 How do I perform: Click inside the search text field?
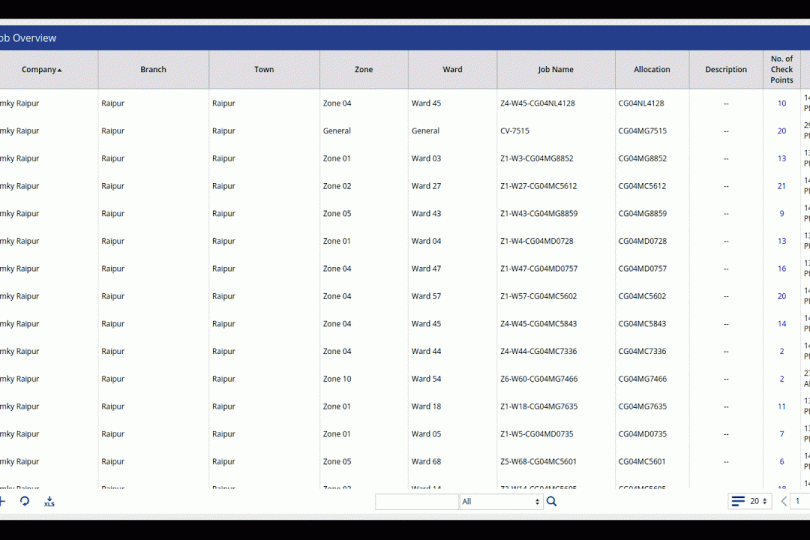tap(416, 501)
